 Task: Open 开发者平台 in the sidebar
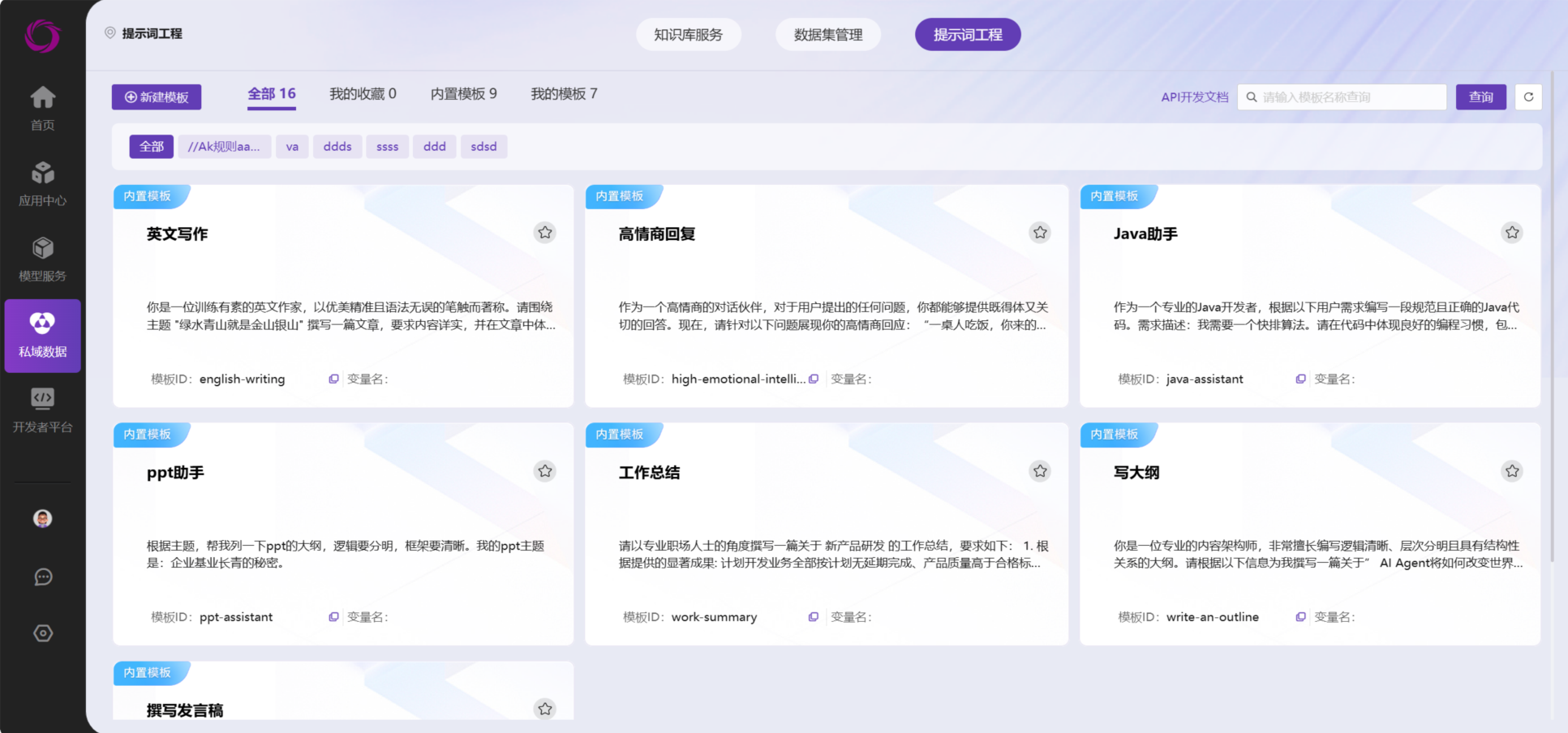pyautogui.click(x=42, y=410)
